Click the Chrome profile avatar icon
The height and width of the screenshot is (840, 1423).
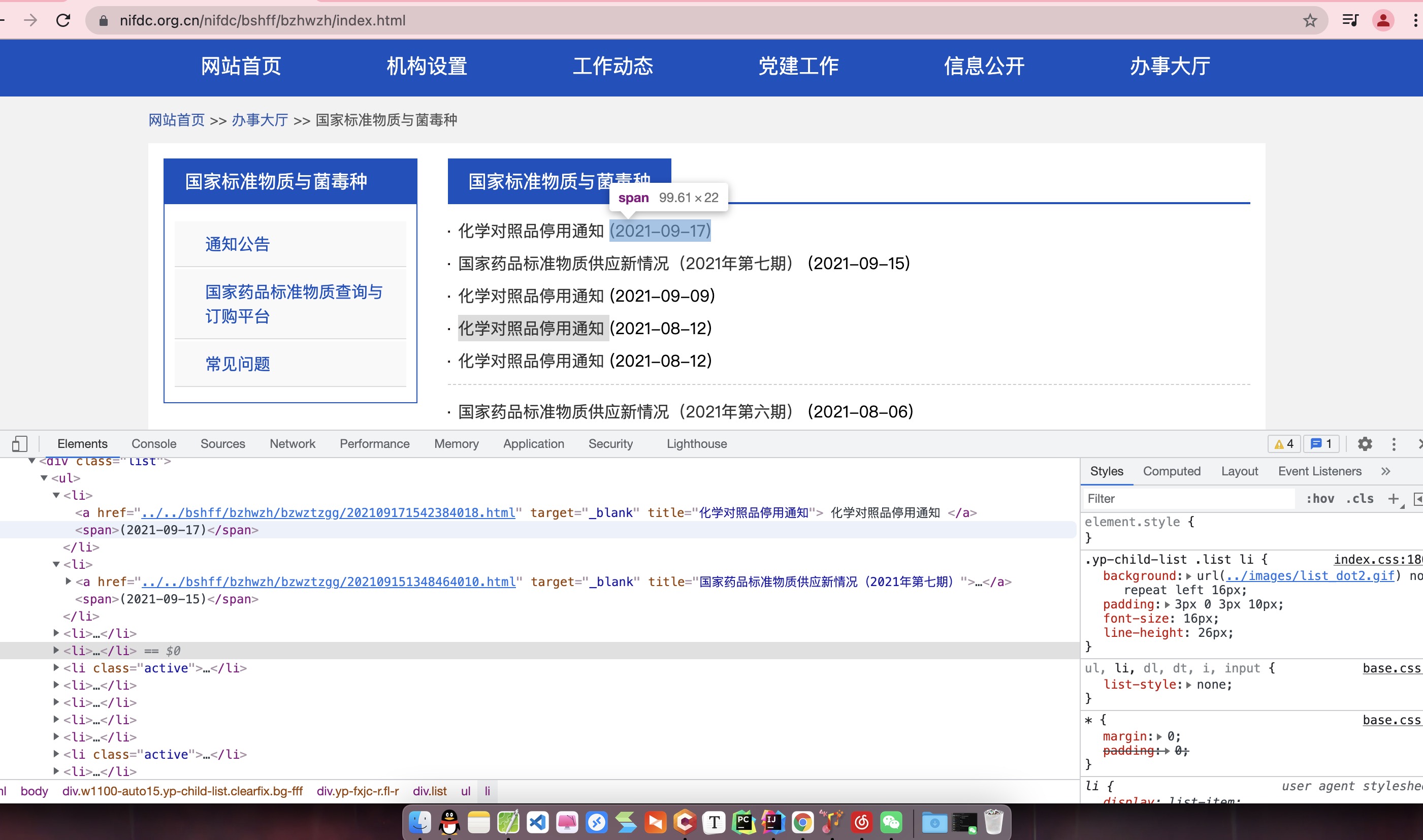point(1383,20)
